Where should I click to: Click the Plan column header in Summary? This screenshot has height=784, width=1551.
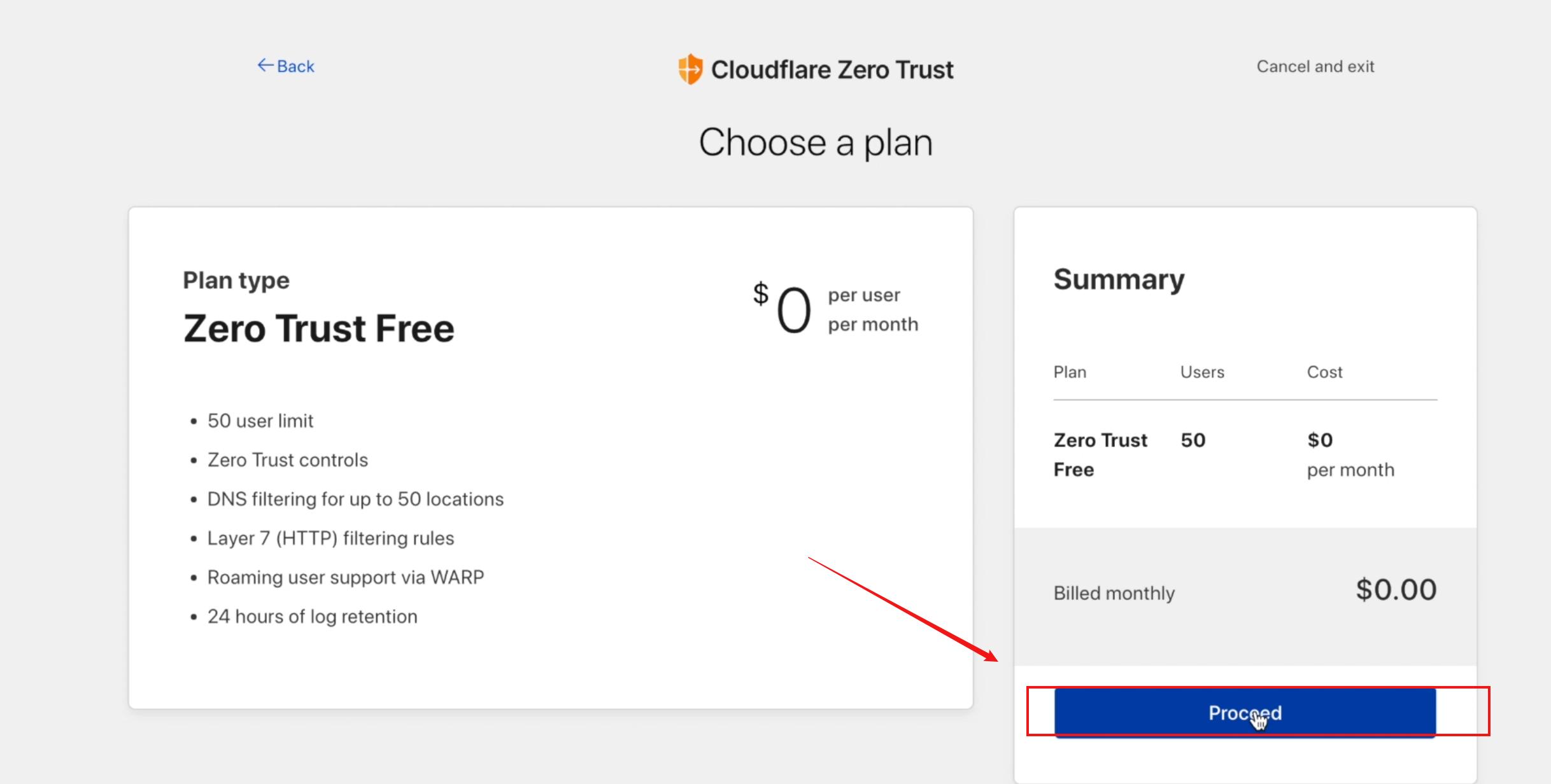pyautogui.click(x=1070, y=372)
